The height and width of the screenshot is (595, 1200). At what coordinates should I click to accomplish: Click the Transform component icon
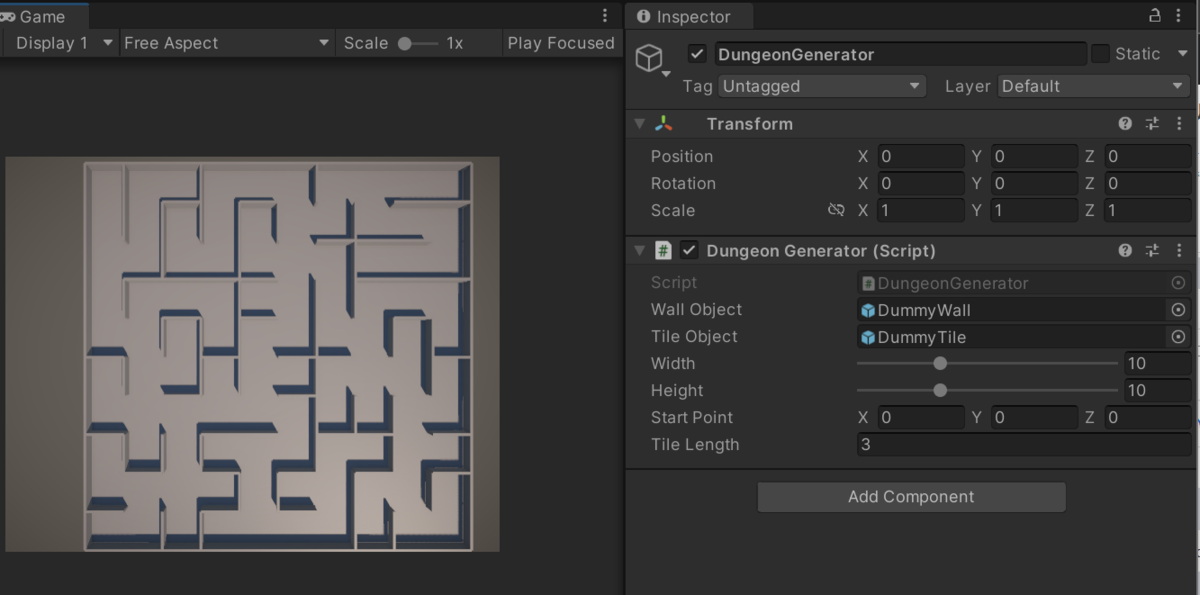tap(664, 123)
